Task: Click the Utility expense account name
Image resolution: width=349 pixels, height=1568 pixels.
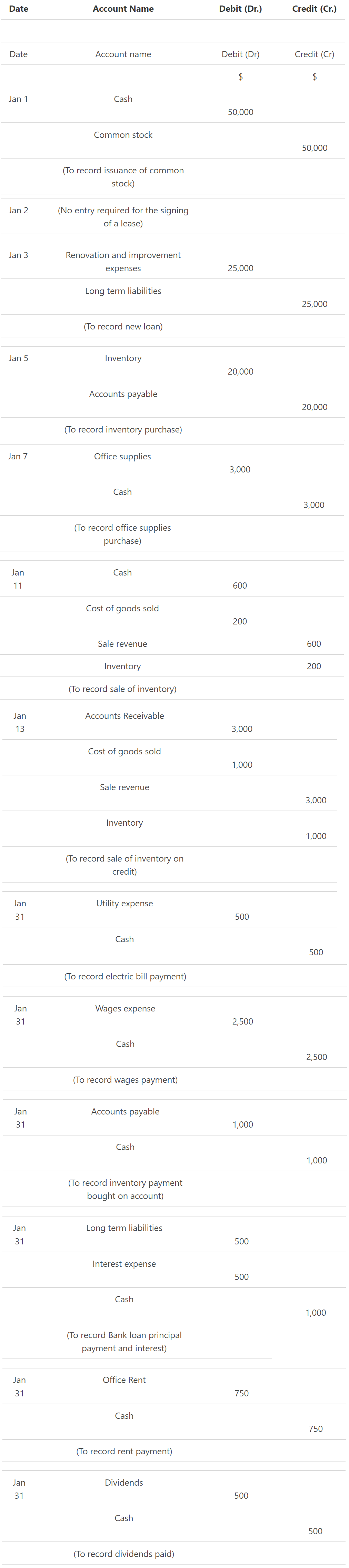Action: tap(124, 904)
